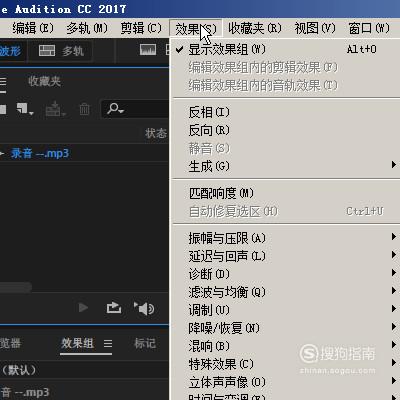Click the insert into multitrack icon
The width and height of the screenshot is (400, 400).
click(55, 109)
